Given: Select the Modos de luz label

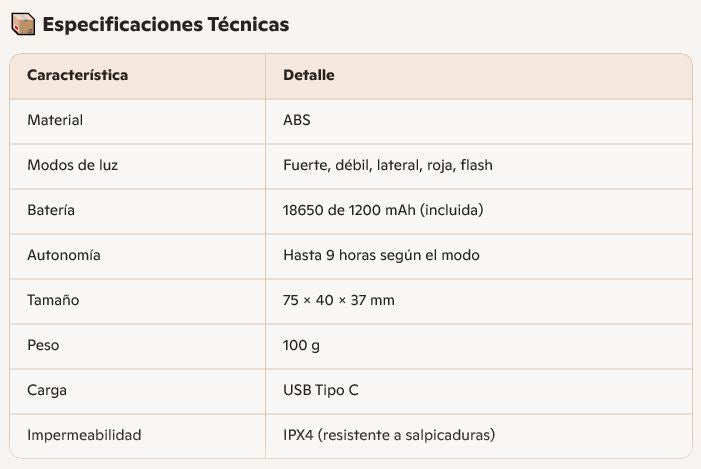Looking at the screenshot, I should click(x=72, y=165).
